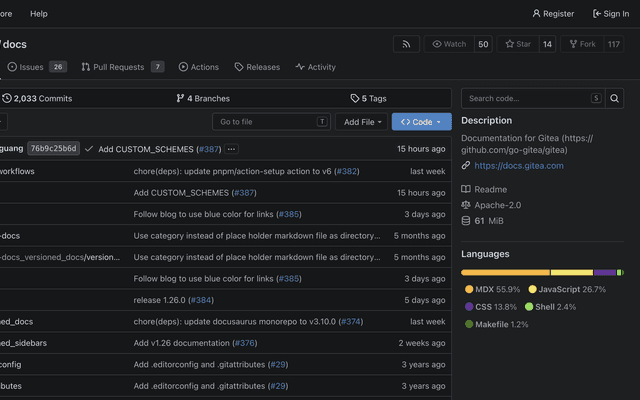Open the Help menu item
This screenshot has width=640, height=400.
pos(39,14)
